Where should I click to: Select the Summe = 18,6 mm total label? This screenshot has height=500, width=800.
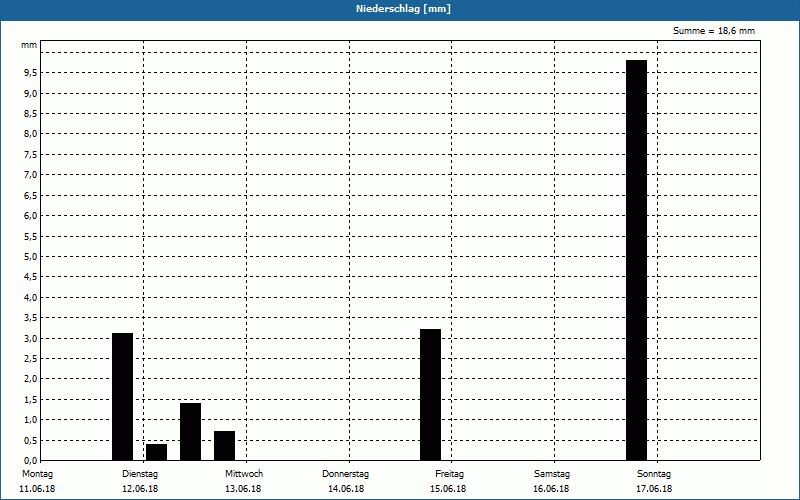click(x=714, y=31)
